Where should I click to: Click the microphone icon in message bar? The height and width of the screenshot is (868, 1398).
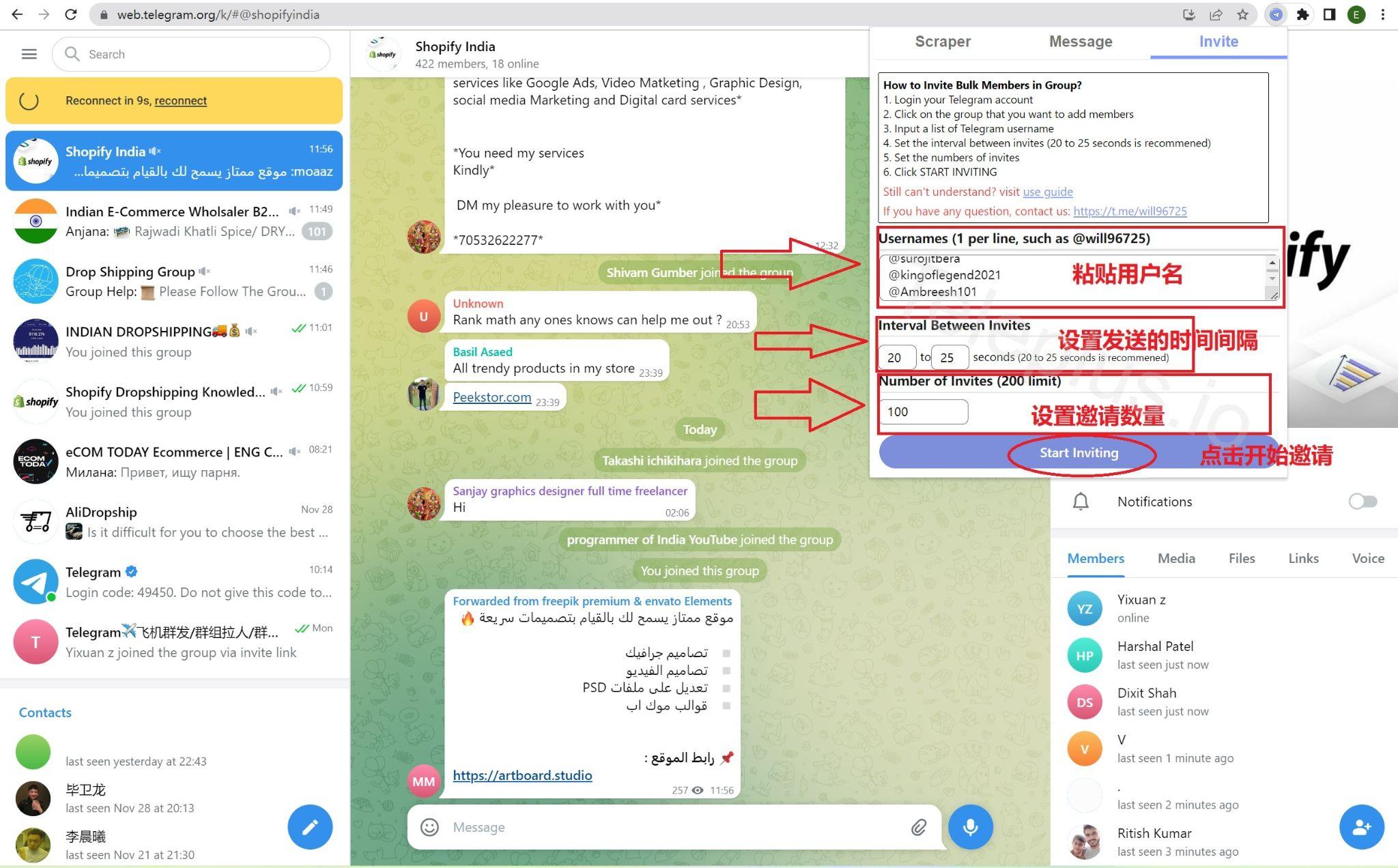pyautogui.click(x=969, y=826)
